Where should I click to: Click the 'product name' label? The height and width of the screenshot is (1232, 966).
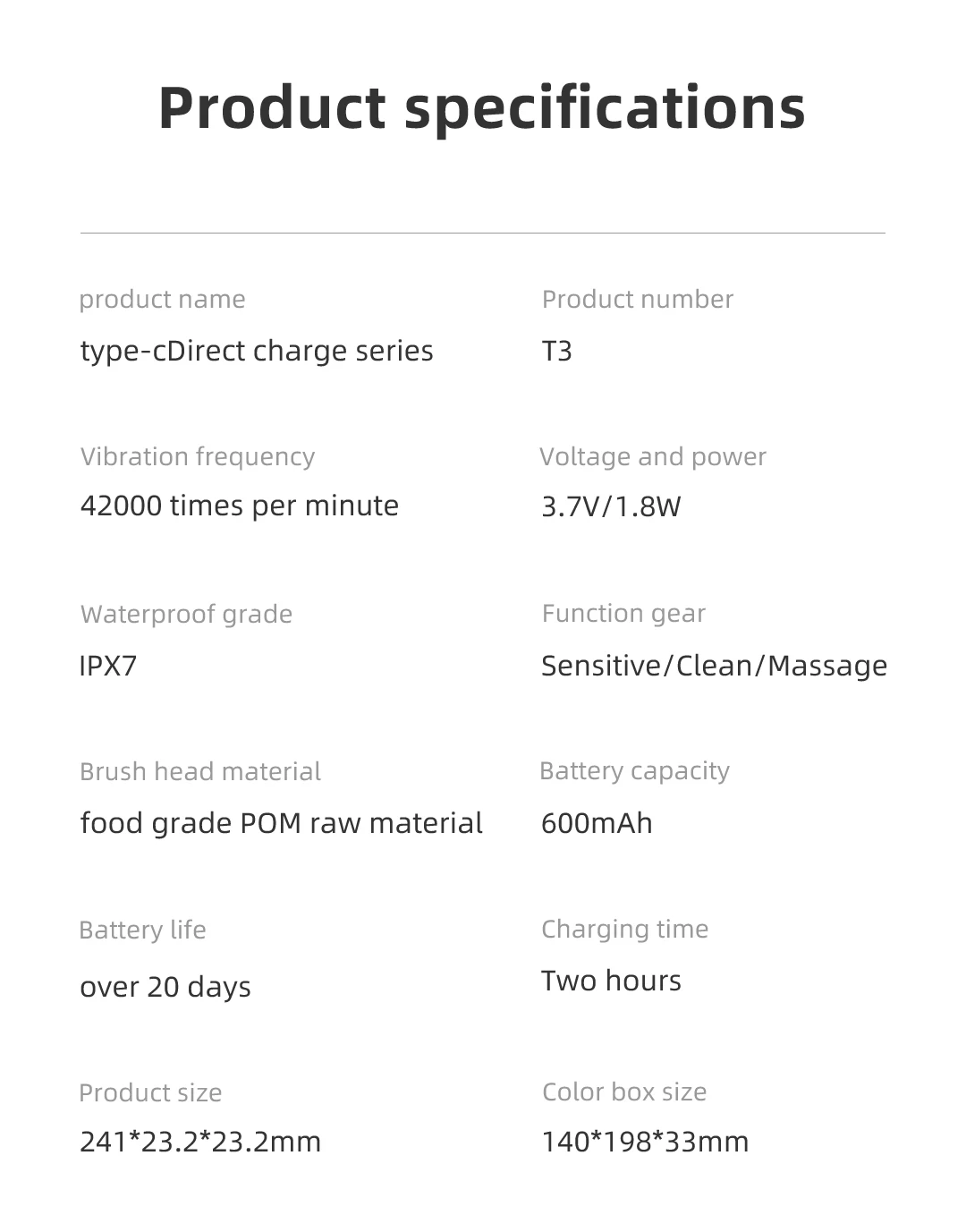coord(162,300)
